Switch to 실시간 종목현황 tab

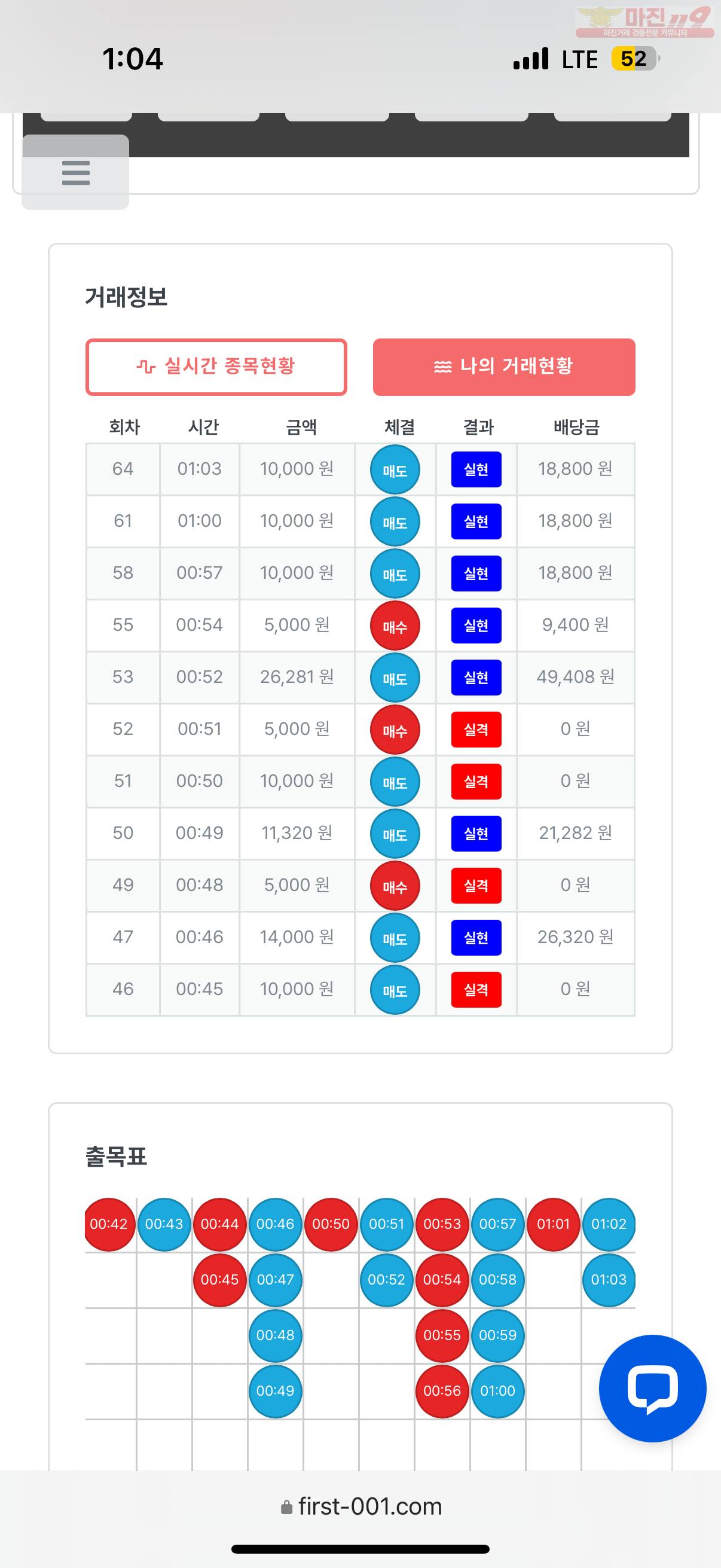point(216,367)
